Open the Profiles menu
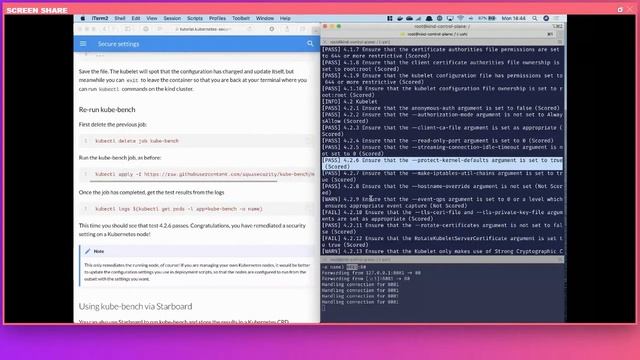Viewport: 640px width, 360px height. [218, 18]
